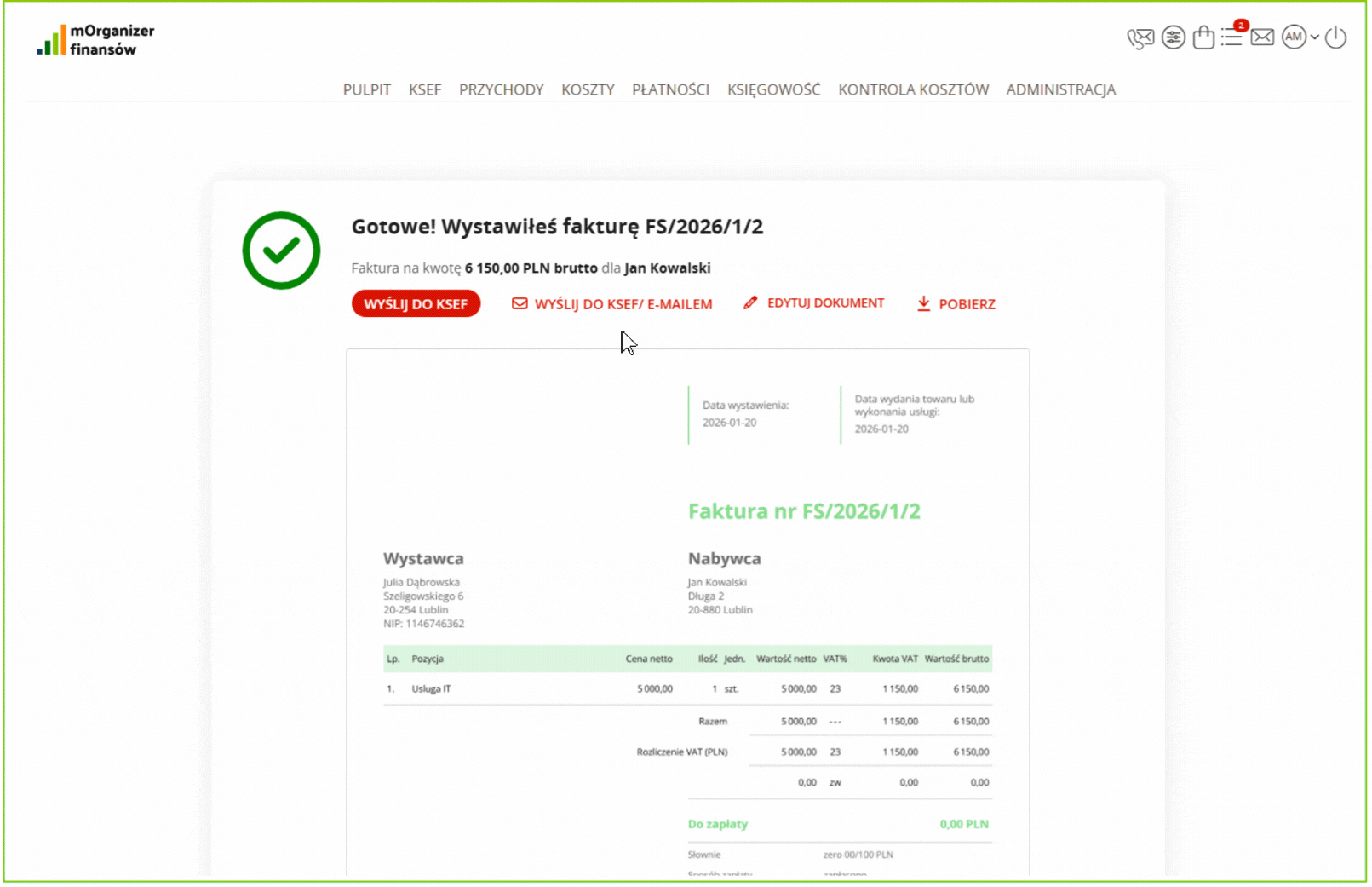Click the heading 'Gotowe! Wystawiłeś fakturę FS/2026/1/2'
The height and width of the screenshot is (887, 1372).
[557, 227]
